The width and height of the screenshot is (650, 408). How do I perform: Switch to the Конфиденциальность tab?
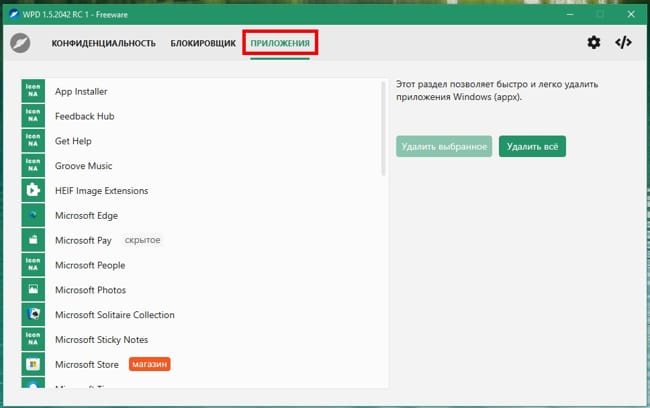pyautogui.click(x=104, y=43)
